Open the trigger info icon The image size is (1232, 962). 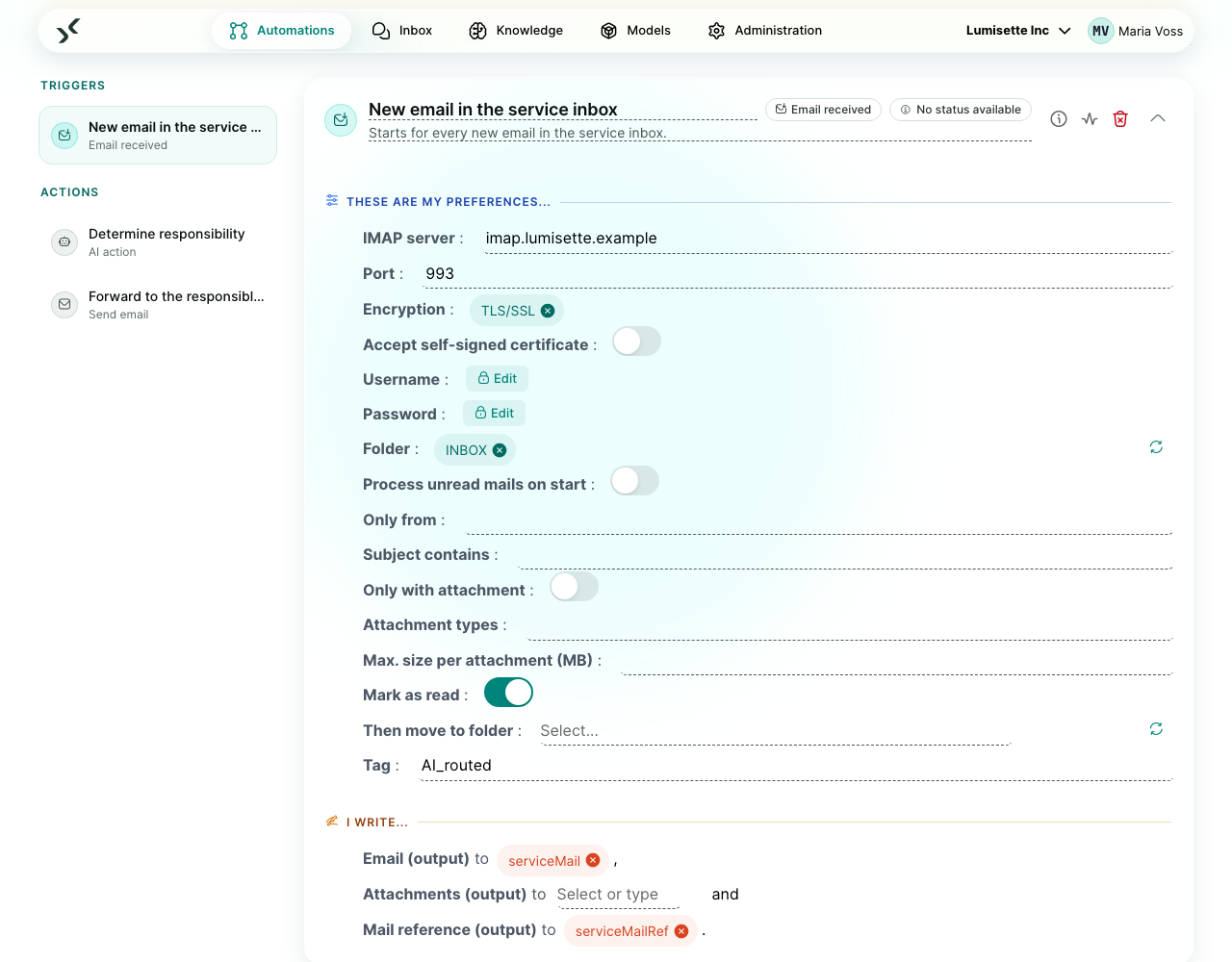pyautogui.click(x=1059, y=119)
